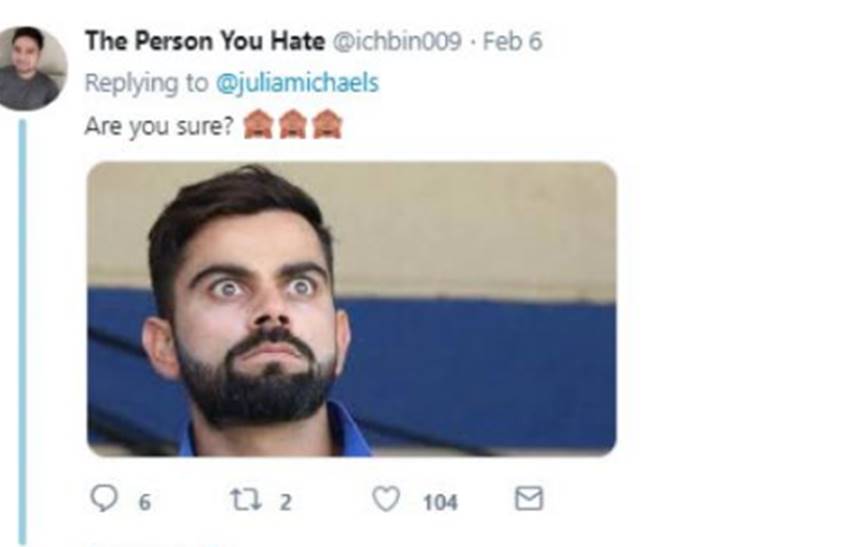Click the reply speech bubble icon
Viewport: 850px width, 547px height.
tap(103, 499)
